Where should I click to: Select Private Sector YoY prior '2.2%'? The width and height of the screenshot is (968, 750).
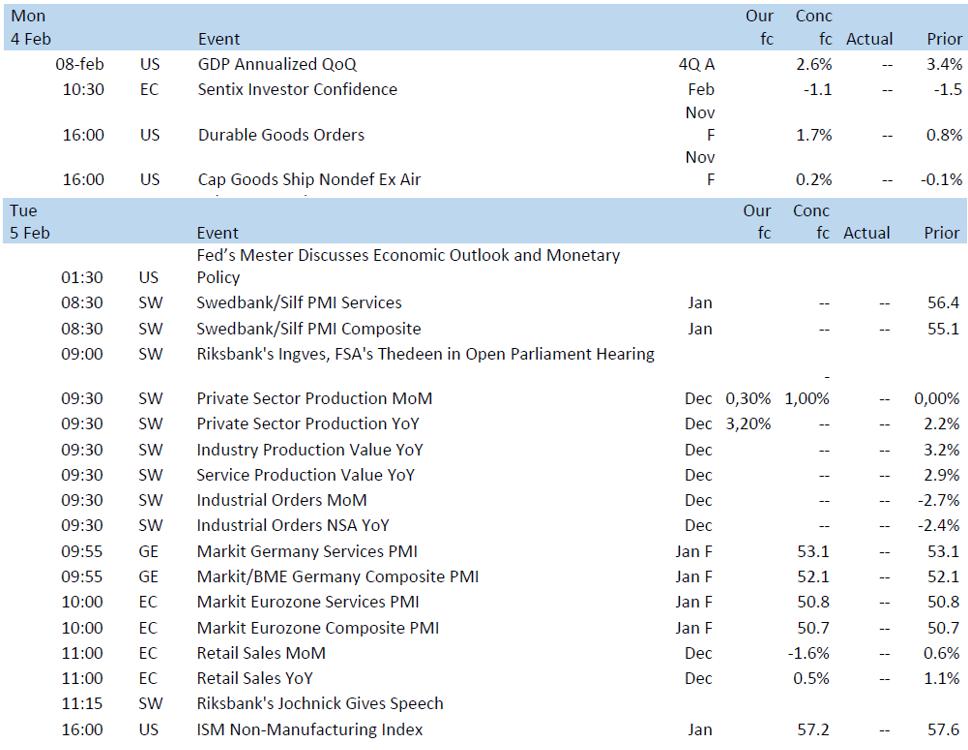942,424
